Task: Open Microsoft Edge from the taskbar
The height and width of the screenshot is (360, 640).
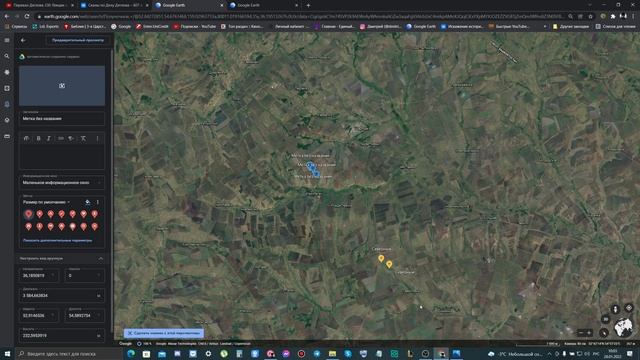Action: click(131, 353)
